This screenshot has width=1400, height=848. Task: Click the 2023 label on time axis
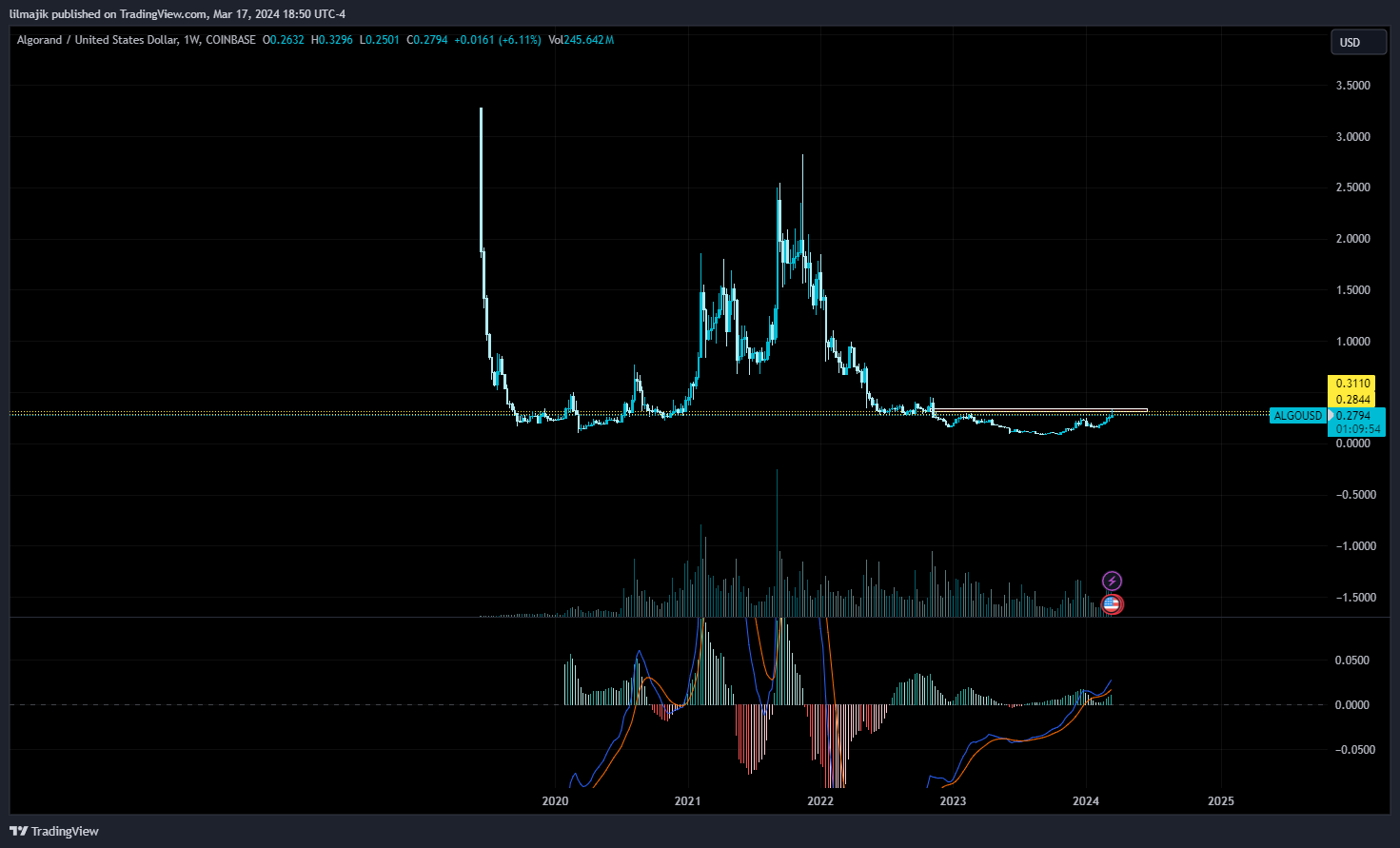pyautogui.click(x=953, y=800)
